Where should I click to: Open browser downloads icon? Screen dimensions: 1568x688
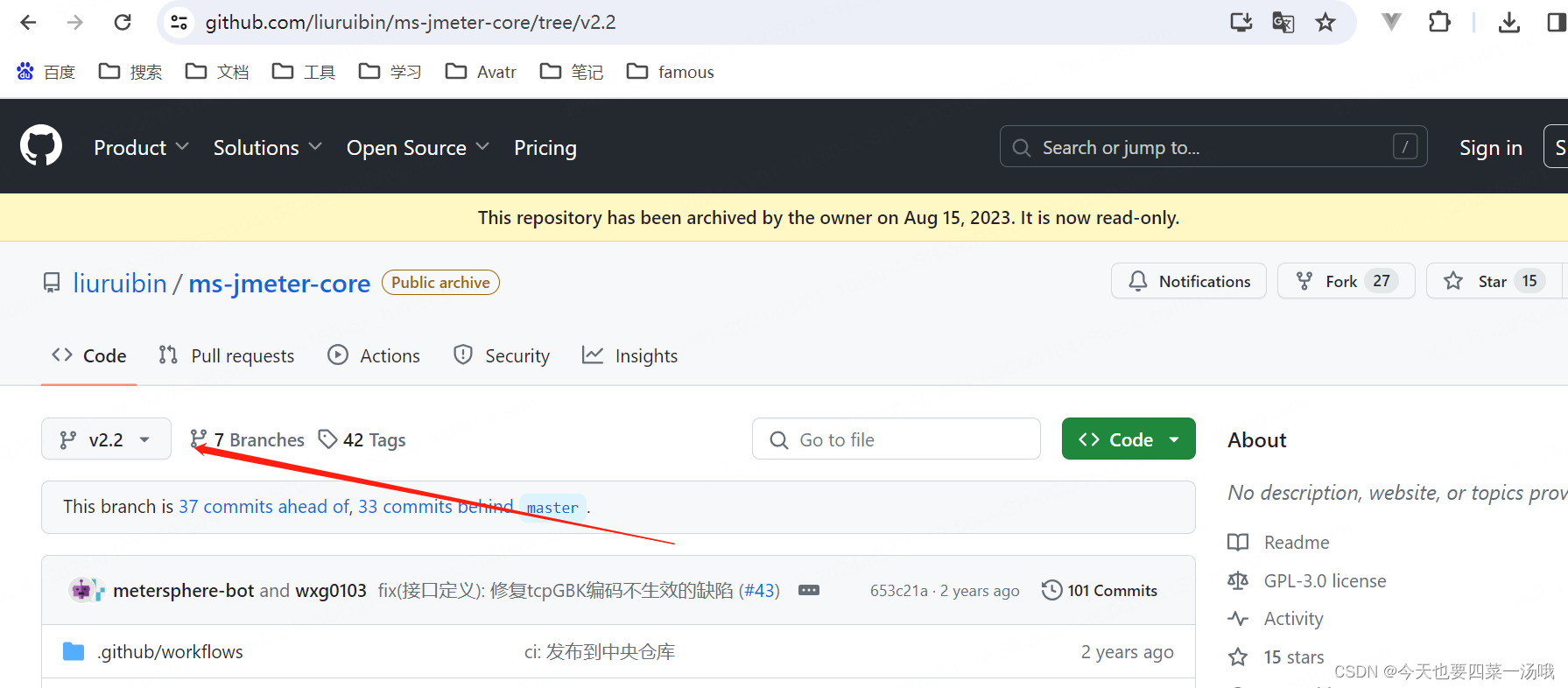[1509, 23]
